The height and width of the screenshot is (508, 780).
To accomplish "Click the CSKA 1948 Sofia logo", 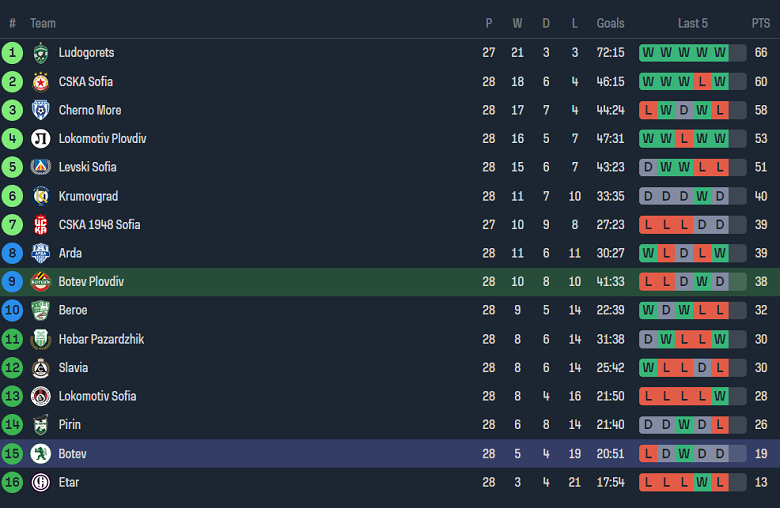I will [x=41, y=225].
